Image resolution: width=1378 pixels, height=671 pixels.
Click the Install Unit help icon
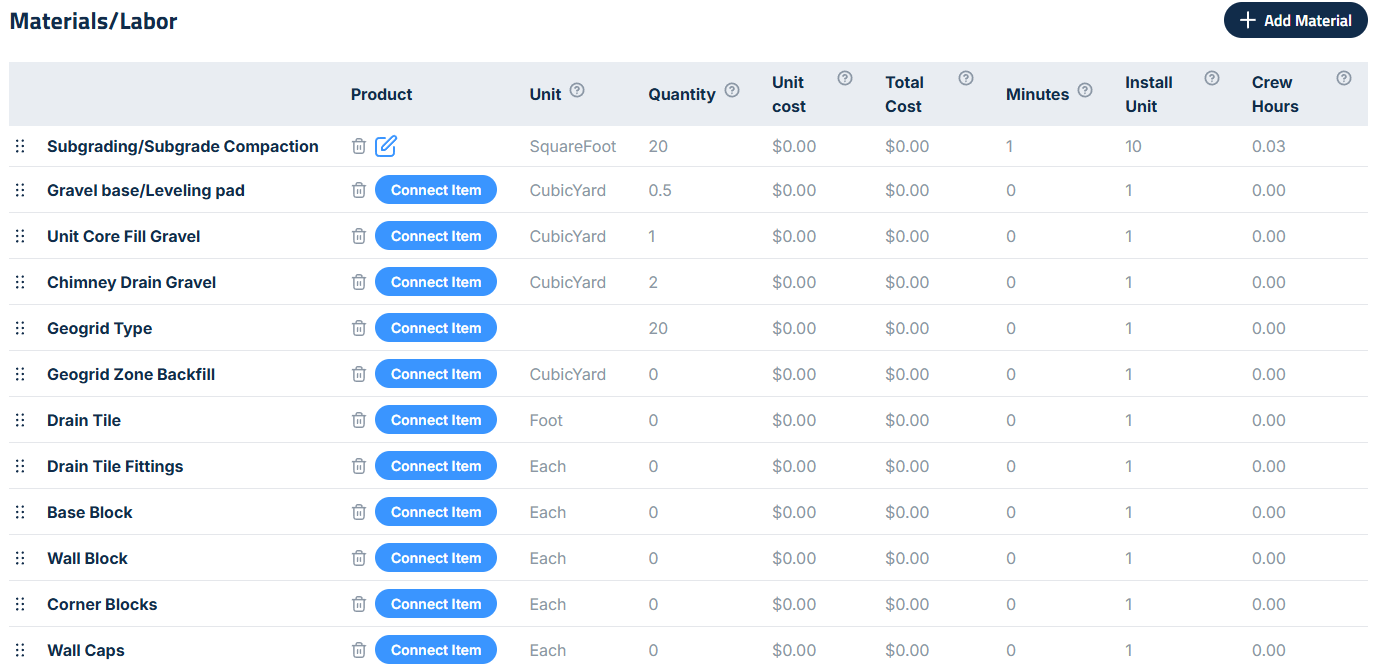click(1212, 79)
